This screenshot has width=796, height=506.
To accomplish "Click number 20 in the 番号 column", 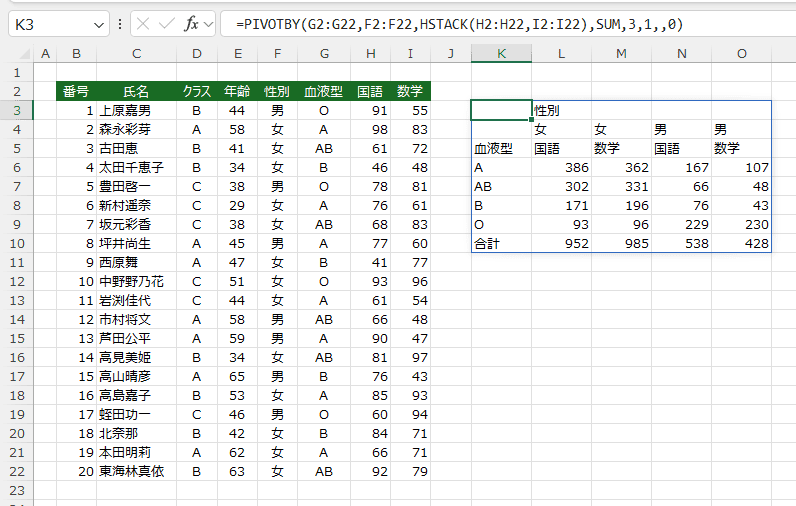I will 76,471.
